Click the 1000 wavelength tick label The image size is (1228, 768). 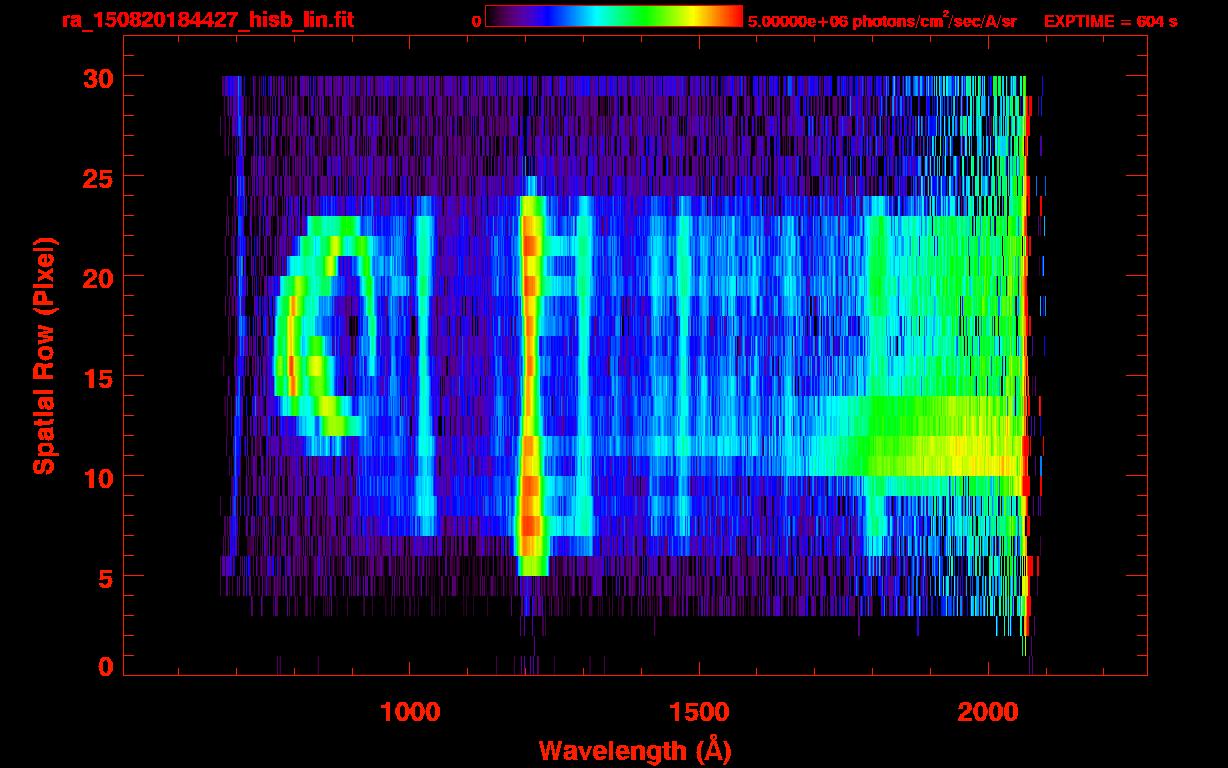(x=410, y=712)
